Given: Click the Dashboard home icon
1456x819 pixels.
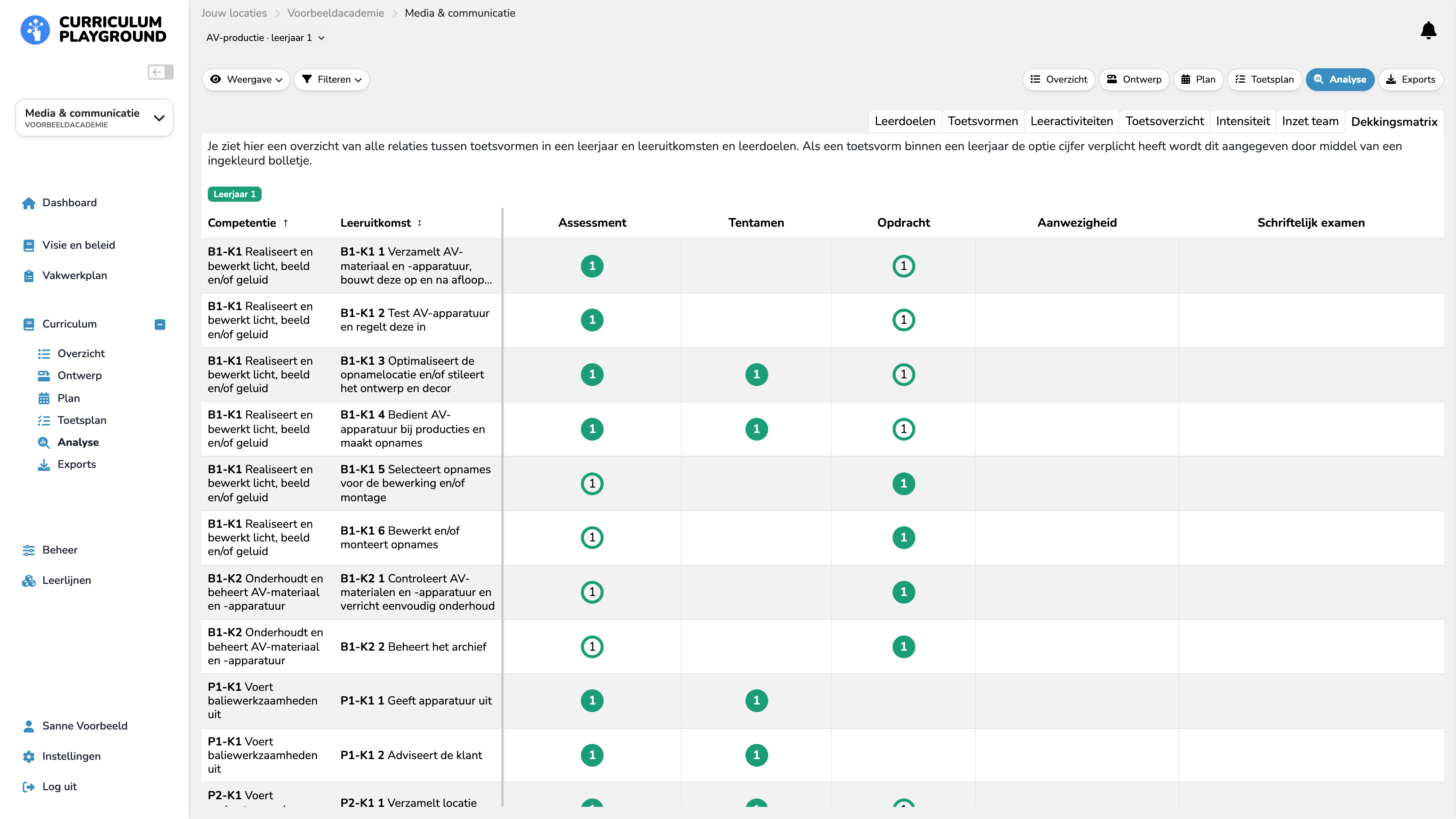Looking at the screenshot, I should pyautogui.click(x=29, y=203).
